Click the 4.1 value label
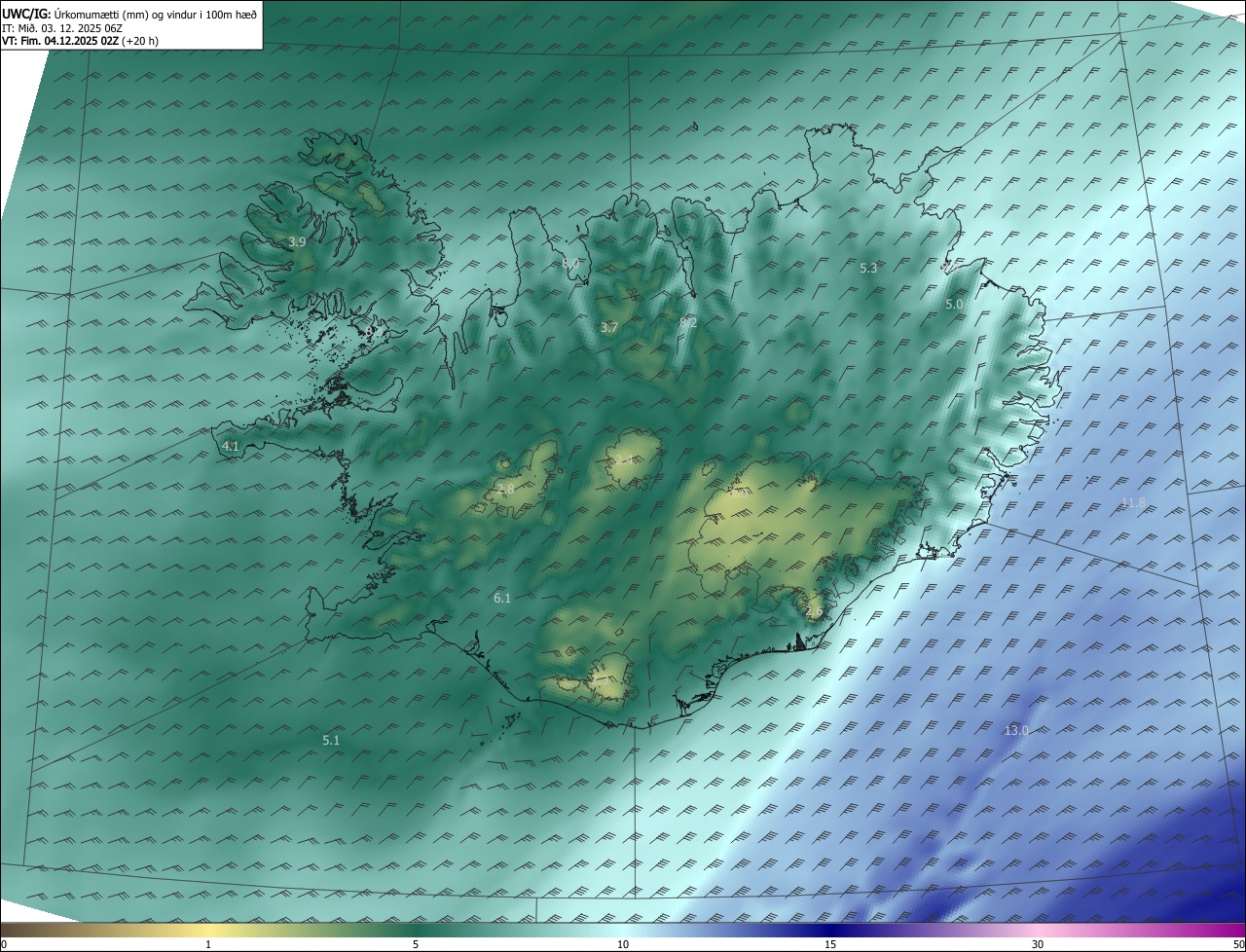Image resolution: width=1246 pixels, height=952 pixels. pyautogui.click(x=231, y=446)
